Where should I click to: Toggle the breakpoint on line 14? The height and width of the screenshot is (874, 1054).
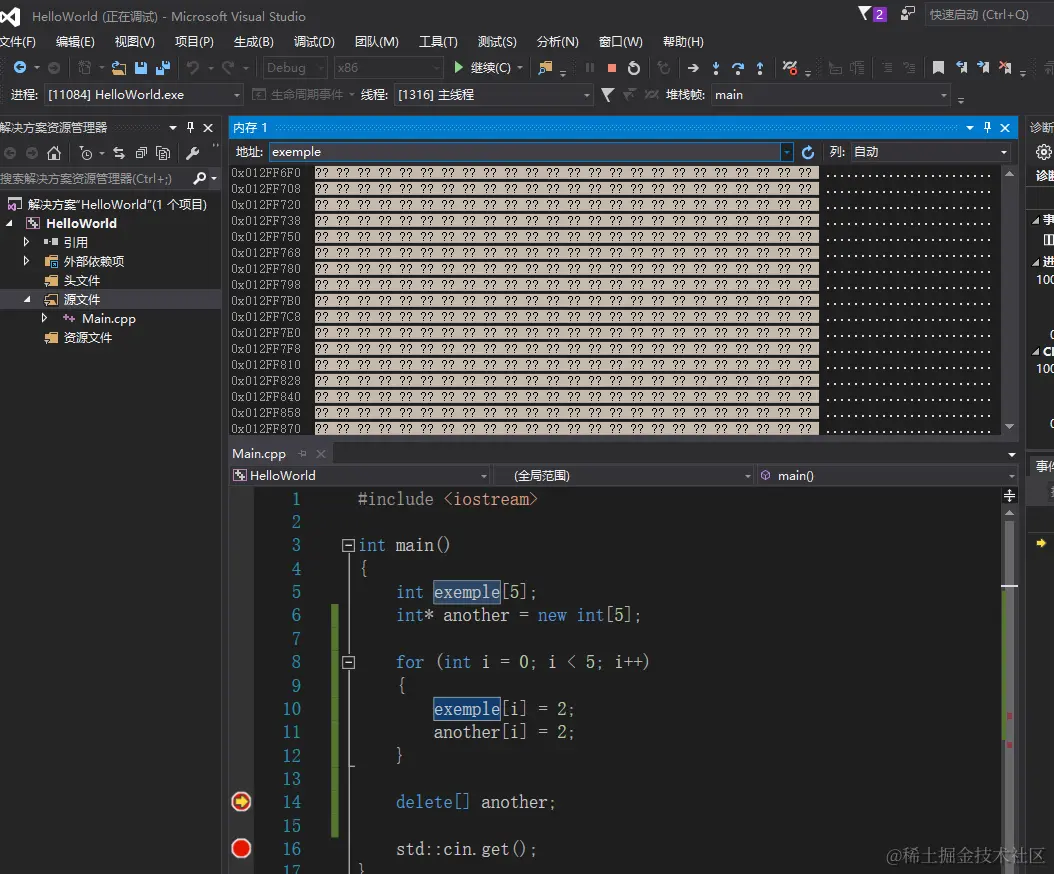tap(241, 802)
